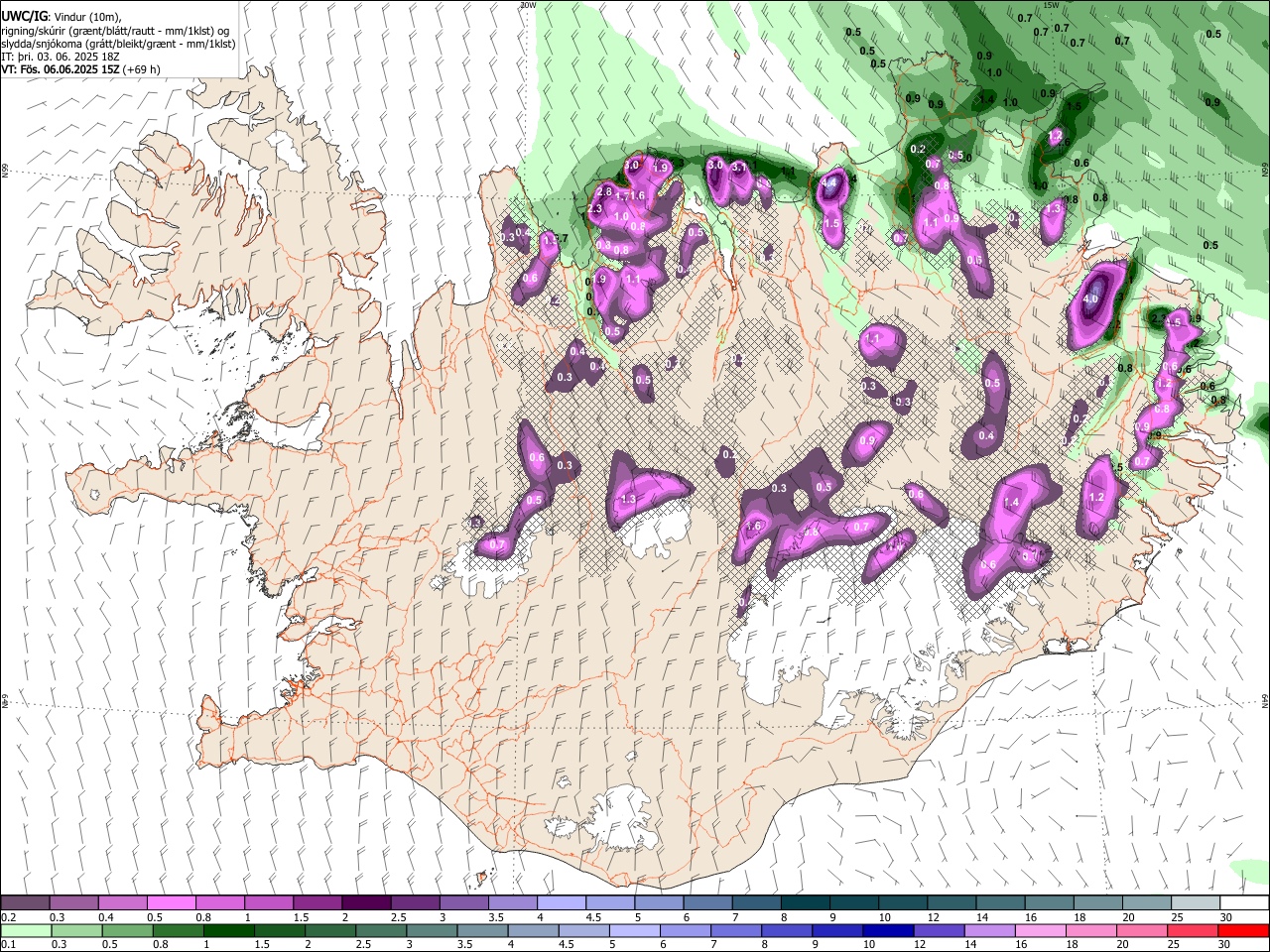Select the 'VT: Fös. 06.06.2025 15Z (+69 h)' line

(81, 69)
